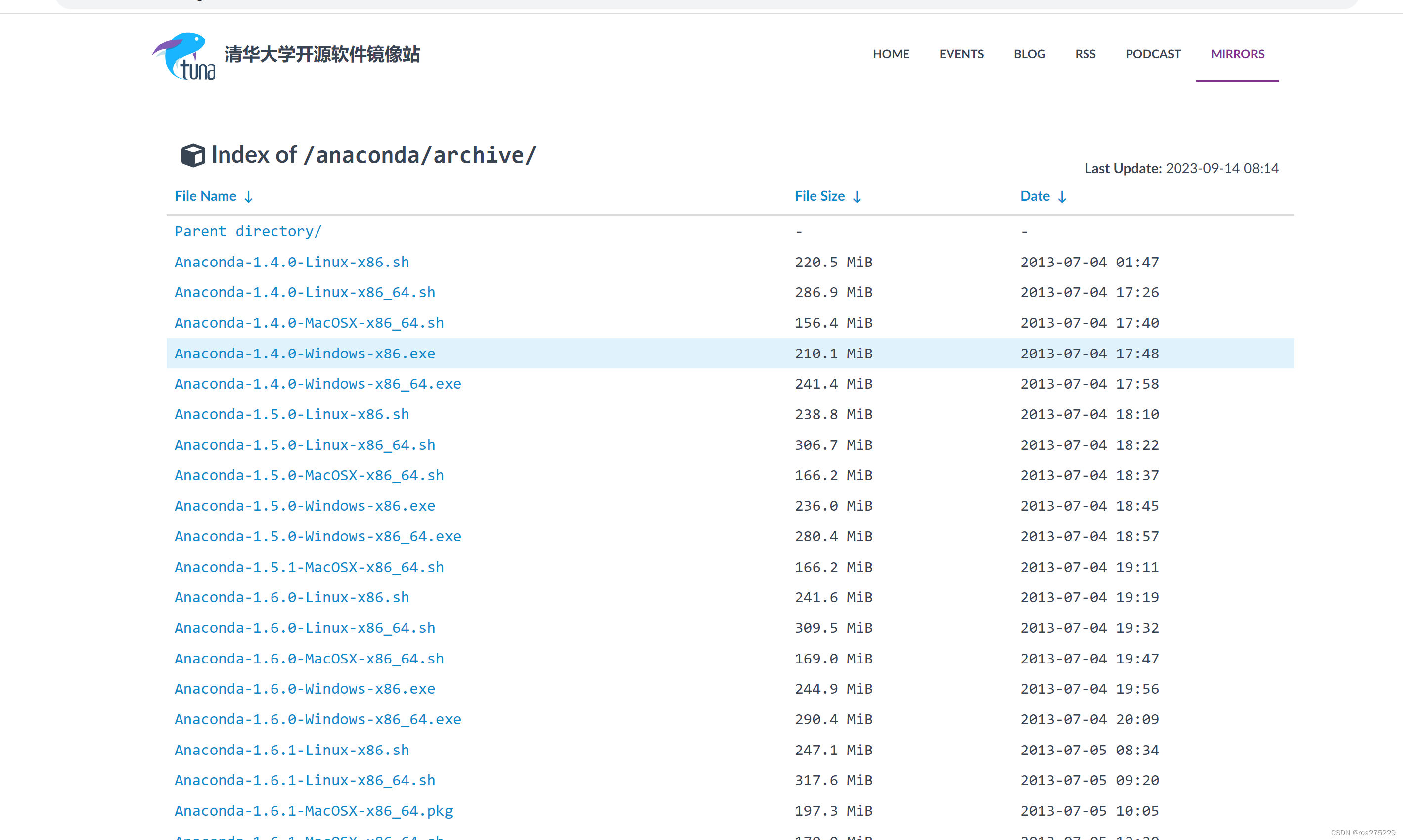This screenshot has width=1403, height=840.
Task: Download Anaconda-1.5.0-Windows-x86_64.exe
Action: (x=317, y=536)
